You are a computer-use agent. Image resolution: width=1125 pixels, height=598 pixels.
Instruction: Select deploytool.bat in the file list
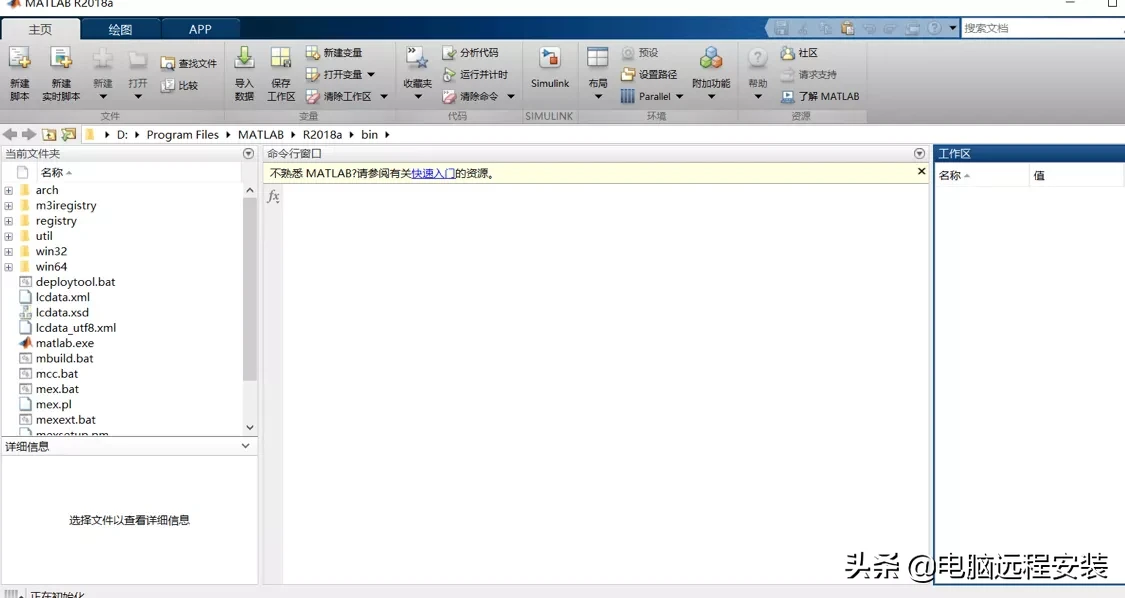[75, 282]
